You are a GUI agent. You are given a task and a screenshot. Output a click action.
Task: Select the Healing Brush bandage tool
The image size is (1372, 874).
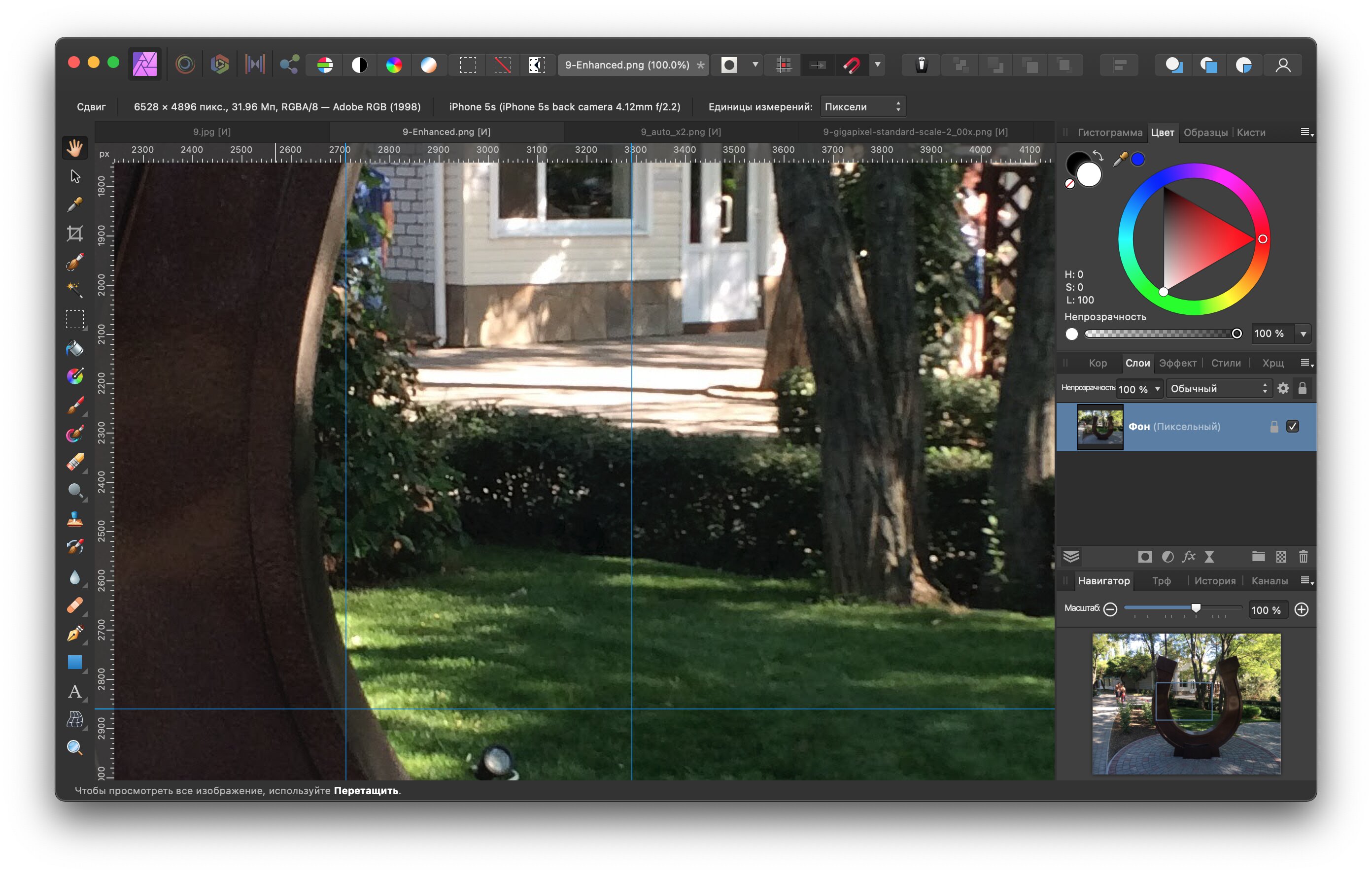click(74, 605)
